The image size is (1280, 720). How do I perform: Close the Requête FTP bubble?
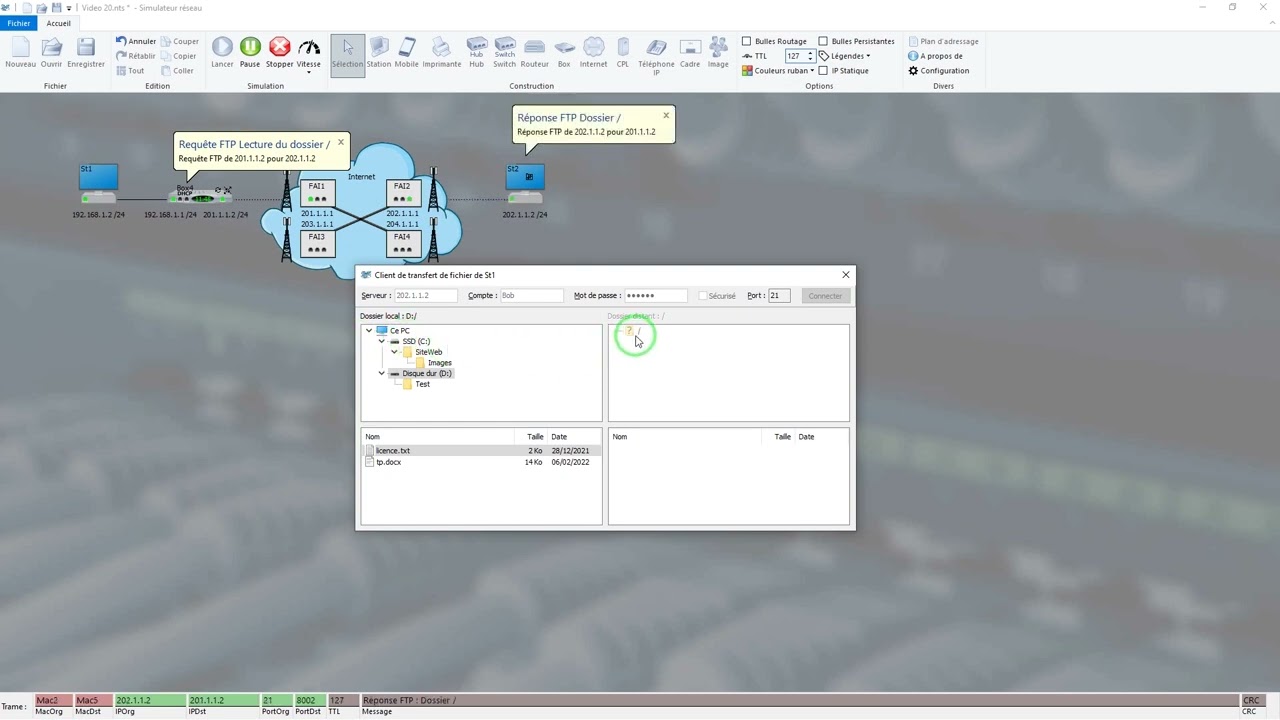341,142
